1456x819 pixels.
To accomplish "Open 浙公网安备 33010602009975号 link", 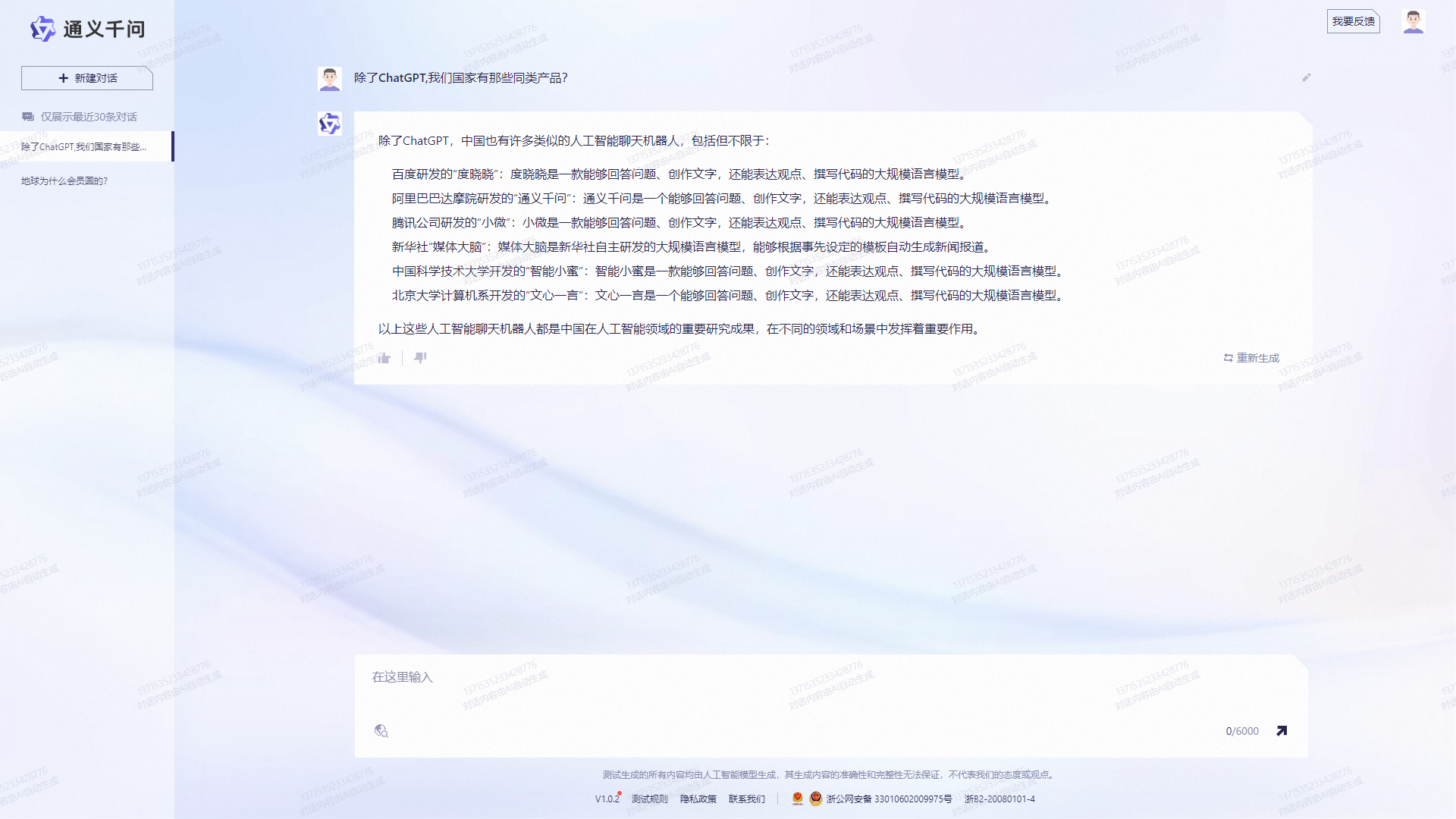I will tap(889, 799).
